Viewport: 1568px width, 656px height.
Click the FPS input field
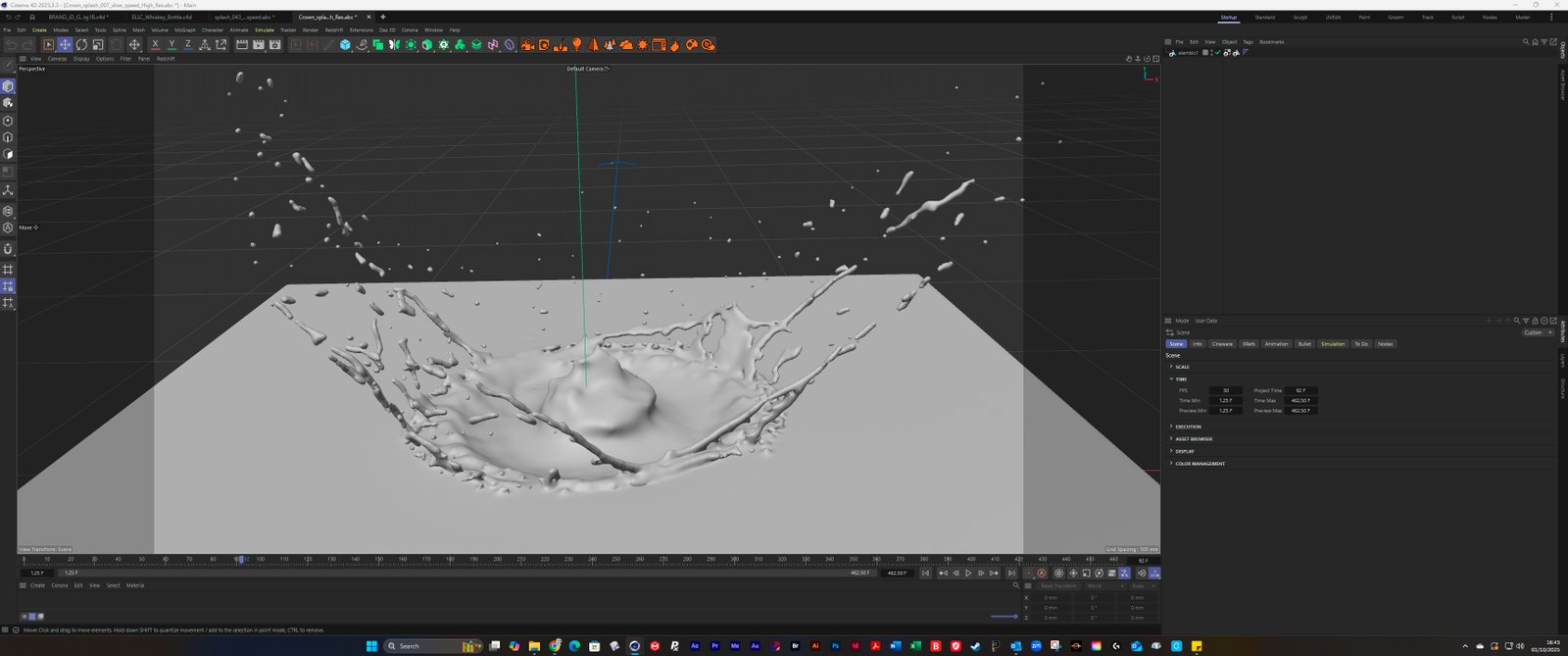point(1225,390)
